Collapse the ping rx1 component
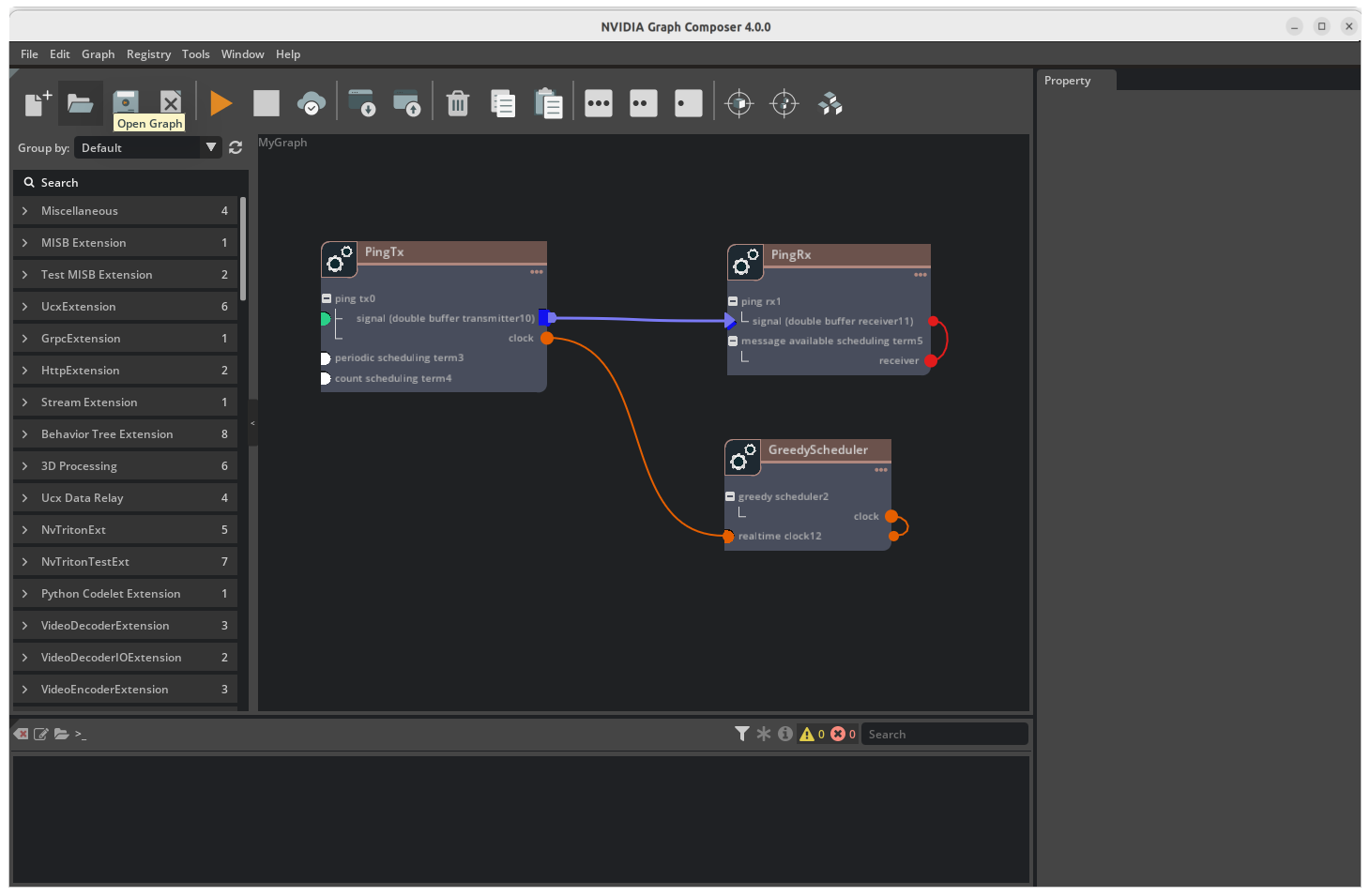This screenshot has width=1370, height=896. pyautogui.click(x=733, y=301)
